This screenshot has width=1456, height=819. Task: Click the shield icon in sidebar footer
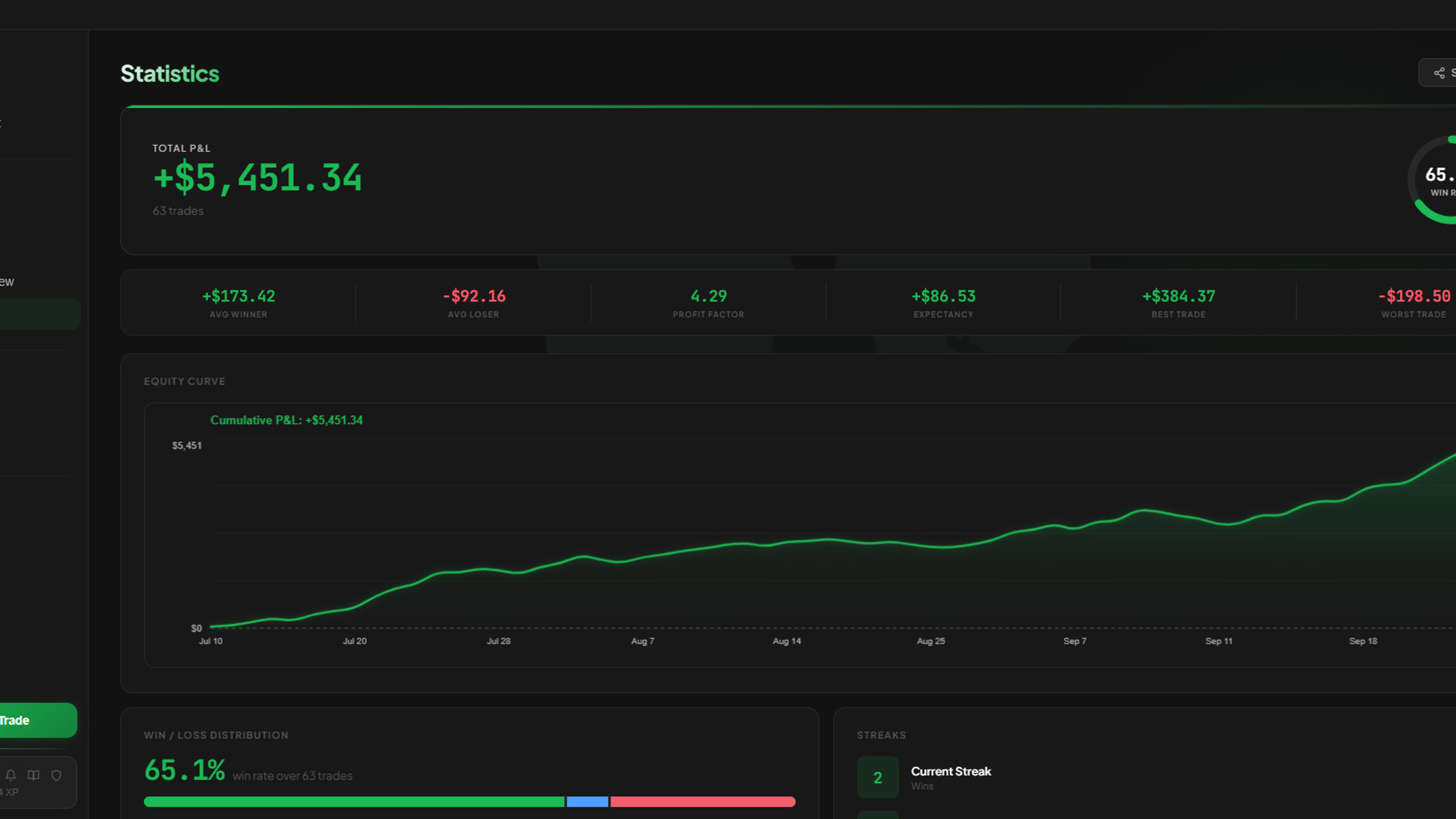[56, 775]
